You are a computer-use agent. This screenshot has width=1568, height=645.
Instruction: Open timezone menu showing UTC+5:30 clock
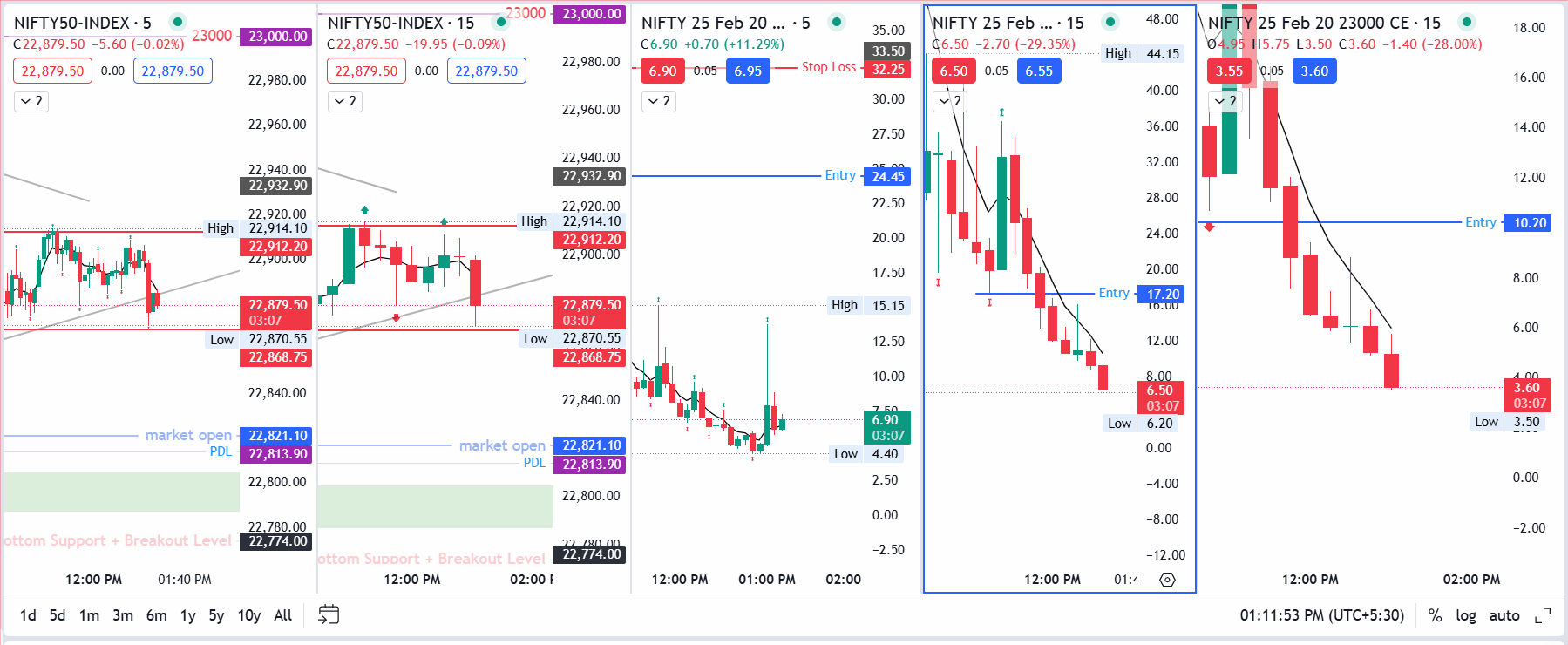pyautogui.click(x=1322, y=615)
